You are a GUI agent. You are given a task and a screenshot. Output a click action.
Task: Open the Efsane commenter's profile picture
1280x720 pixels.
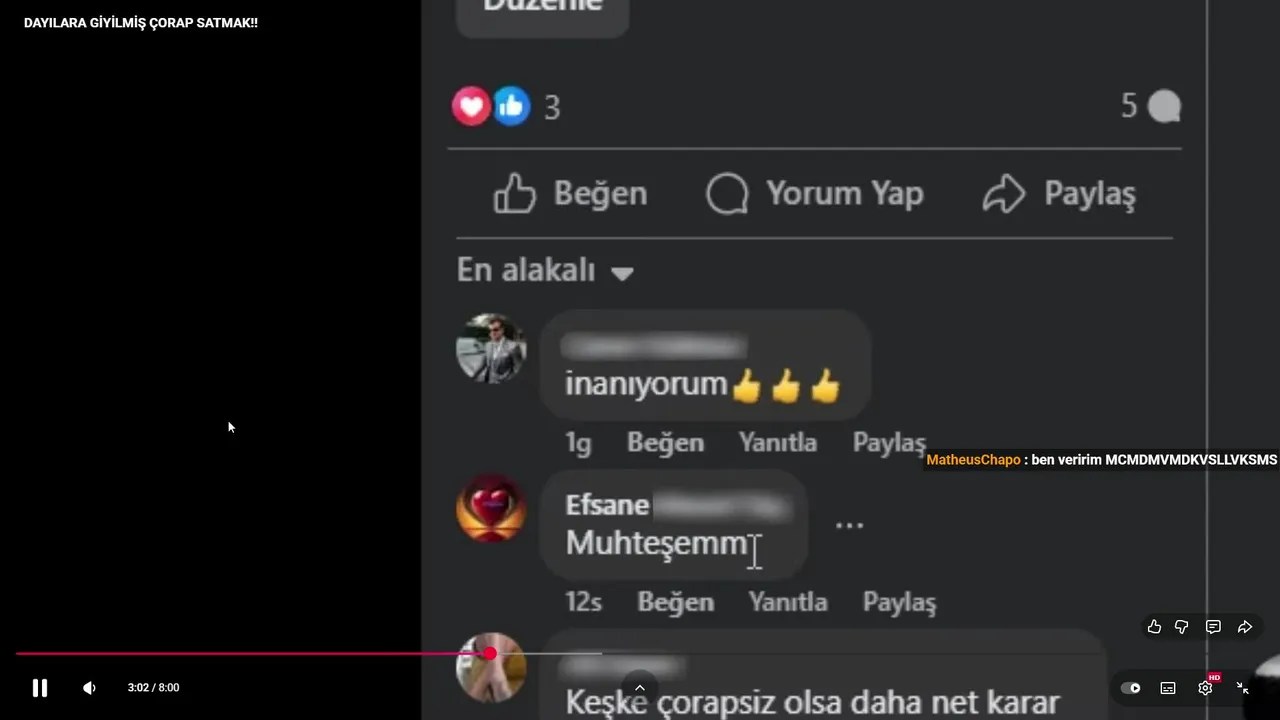tap(491, 508)
